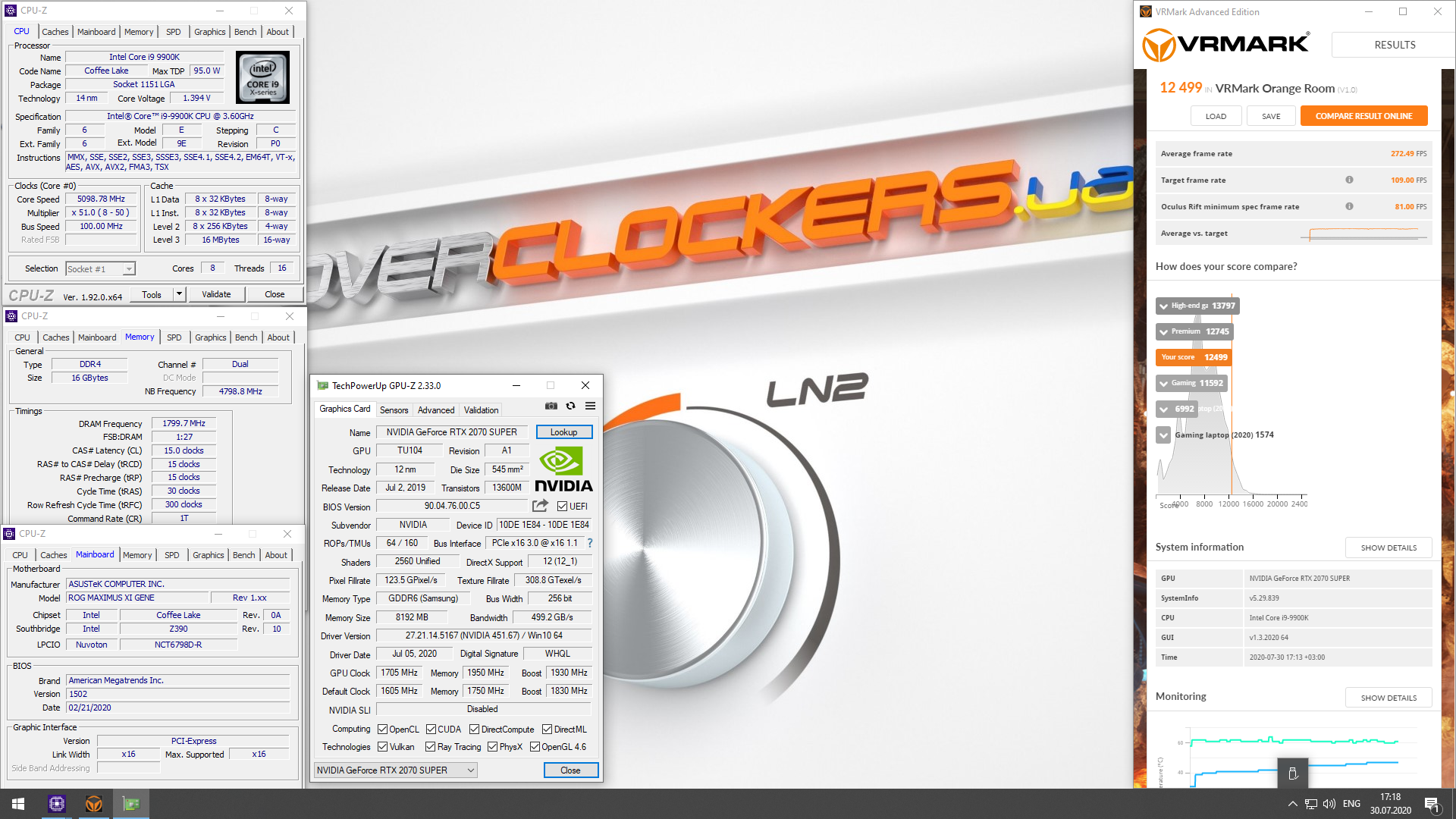Viewport: 1456px width, 819px height.
Task: Open the notification center icon
Action: [x=1432, y=804]
